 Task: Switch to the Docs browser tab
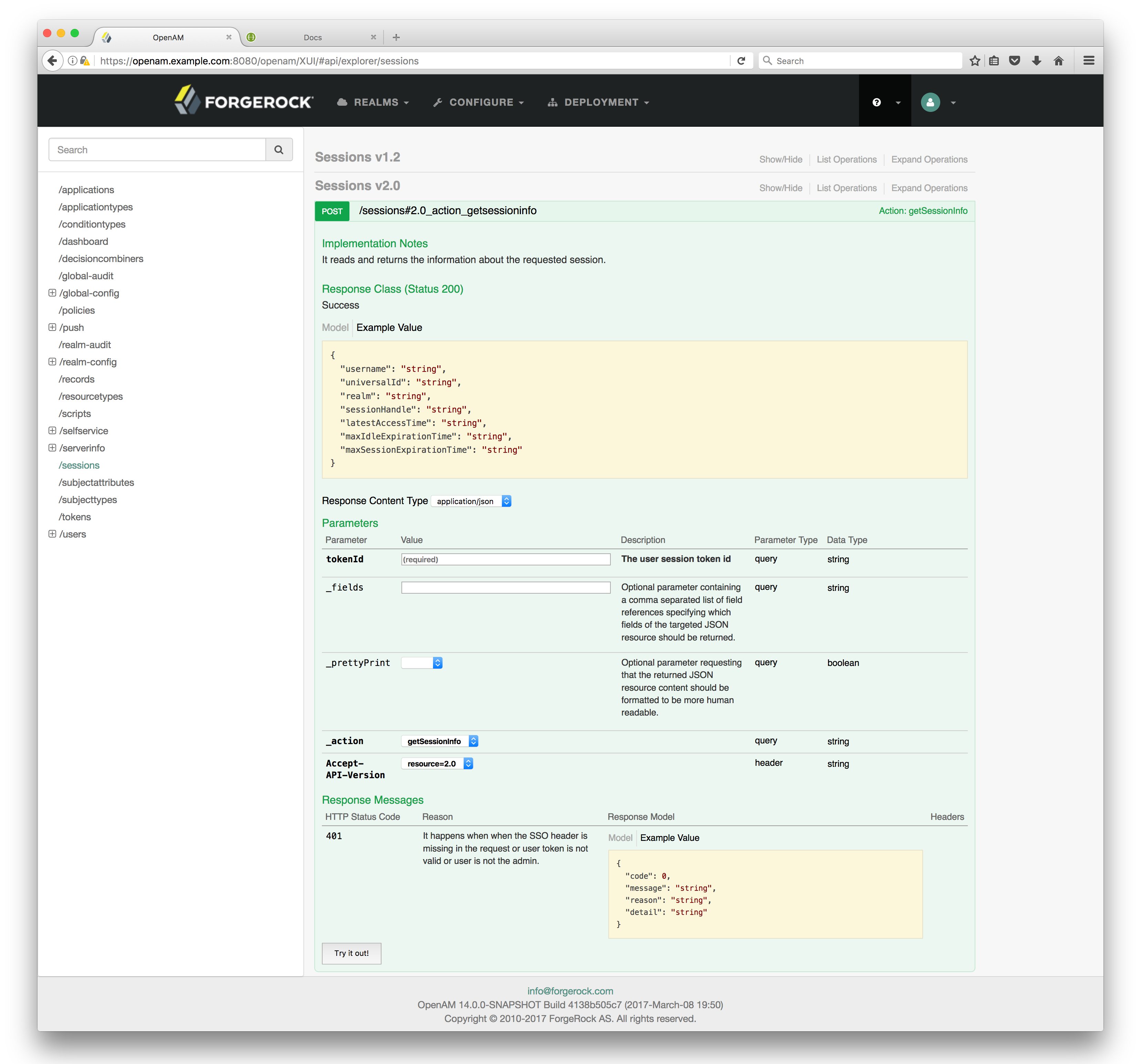click(x=313, y=37)
